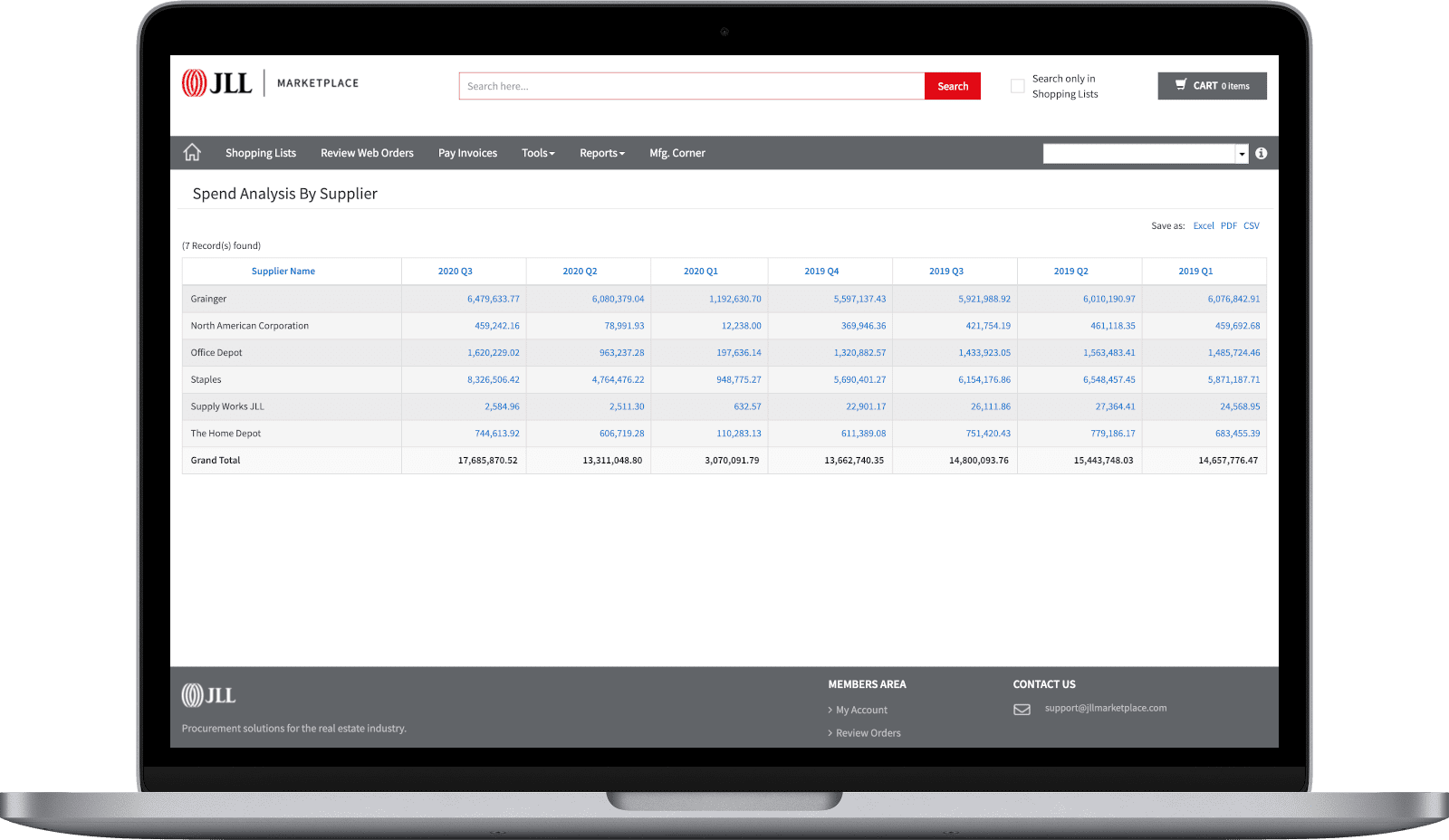Click the home icon in navigation bar

[x=192, y=152]
